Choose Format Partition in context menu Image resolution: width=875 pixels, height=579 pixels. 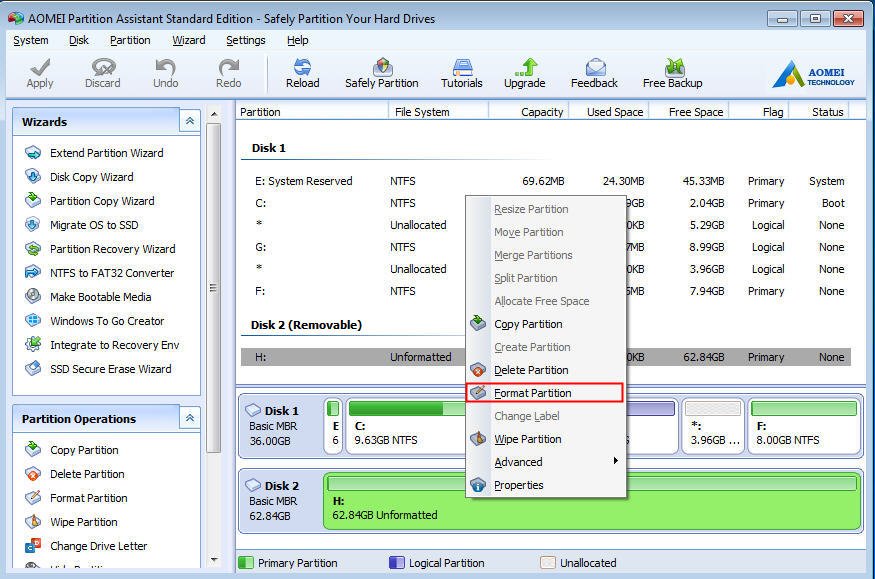(x=545, y=393)
